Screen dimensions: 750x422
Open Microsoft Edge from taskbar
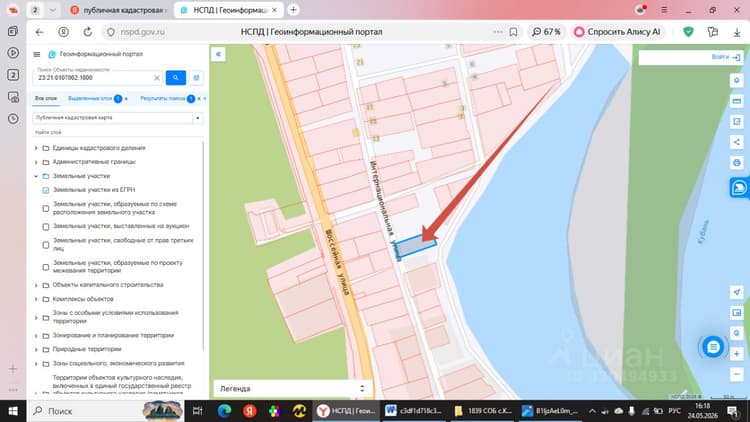click(x=224, y=411)
